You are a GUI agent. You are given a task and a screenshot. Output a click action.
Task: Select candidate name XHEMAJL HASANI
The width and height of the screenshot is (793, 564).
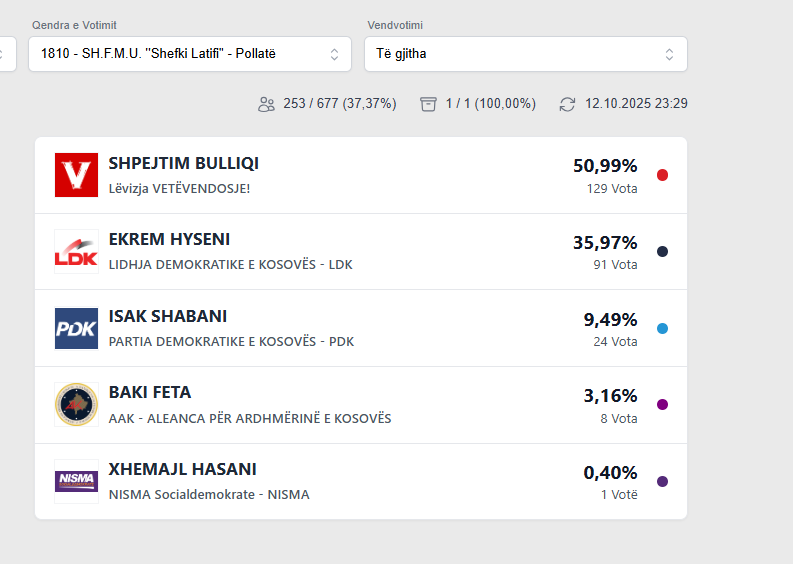(x=182, y=470)
